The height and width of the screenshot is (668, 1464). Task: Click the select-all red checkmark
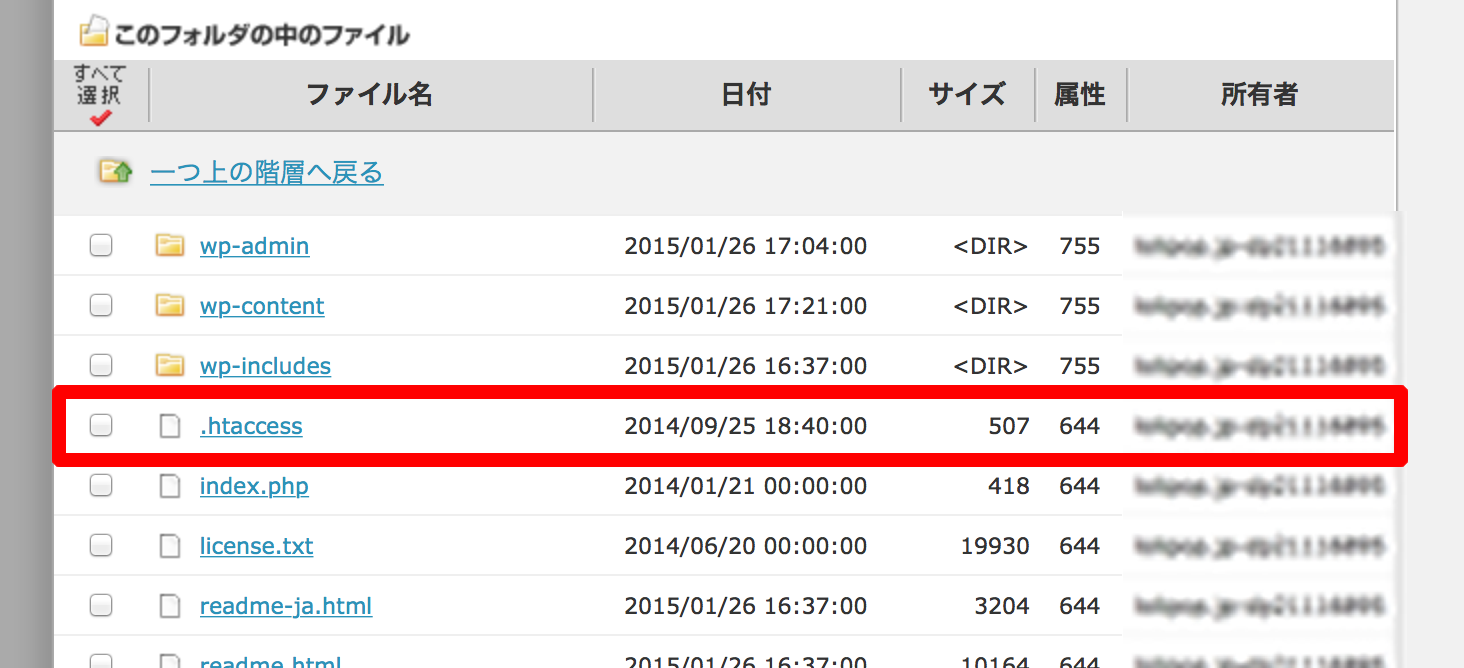100,118
